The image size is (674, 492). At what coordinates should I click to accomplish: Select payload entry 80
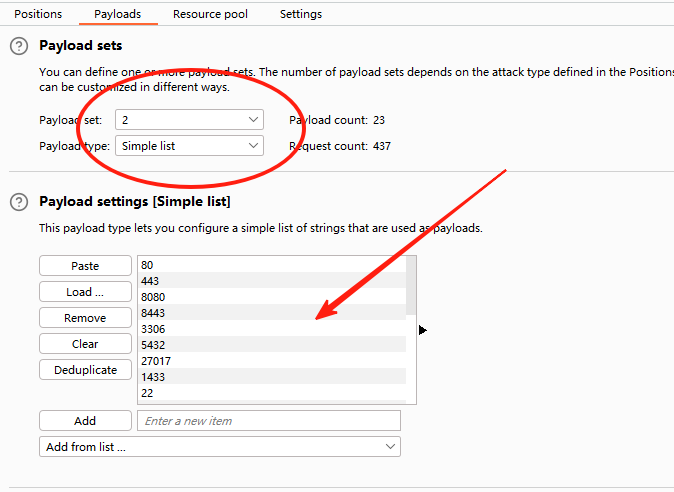click(x=272, y=265)
